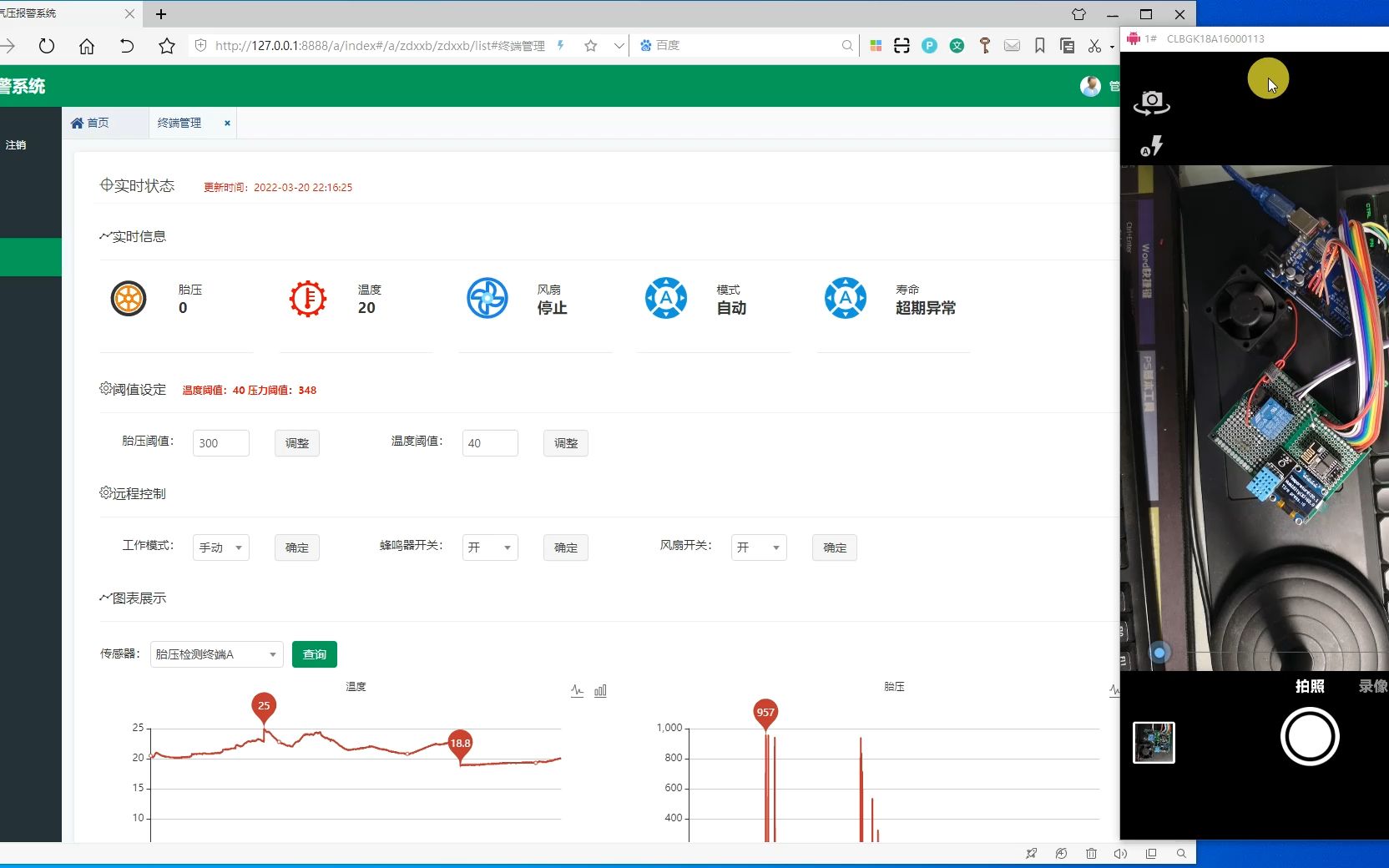This screenshot has height=868, width=1389.
Task: Click the camera switch icon in the mirroring panel
Action: pos(1153,101)
